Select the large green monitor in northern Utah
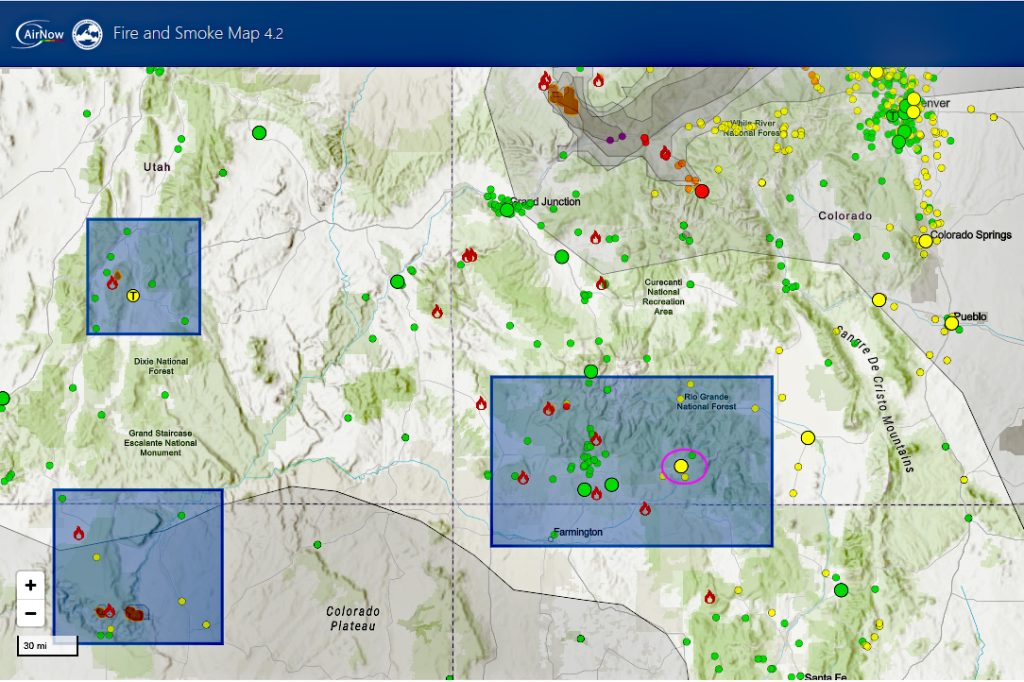This screenshot has width=1024, height=682. pos(259,133)
